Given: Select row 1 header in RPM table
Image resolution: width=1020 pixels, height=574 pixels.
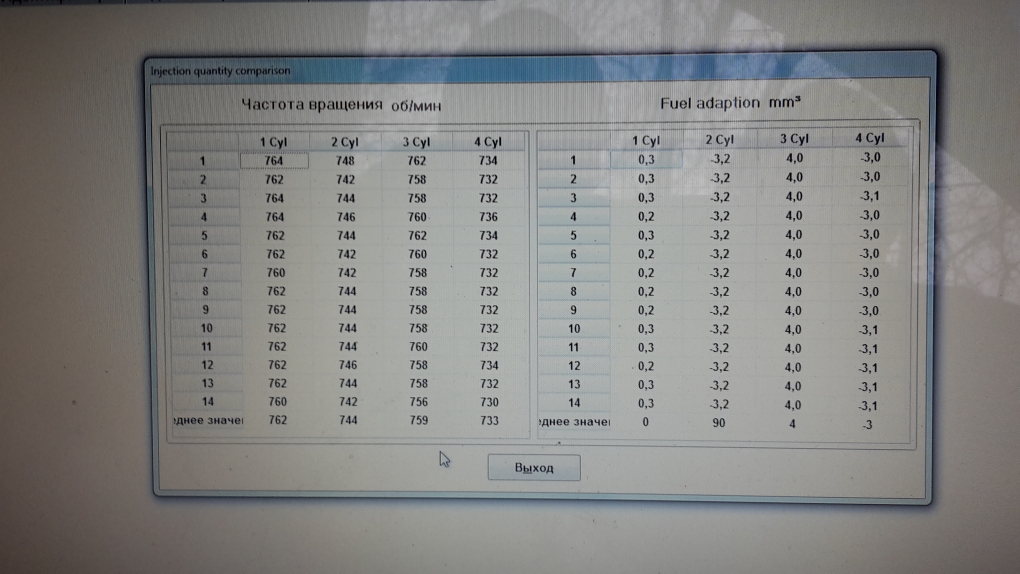Looking at the screenshot, I should (x=202, y=161).
